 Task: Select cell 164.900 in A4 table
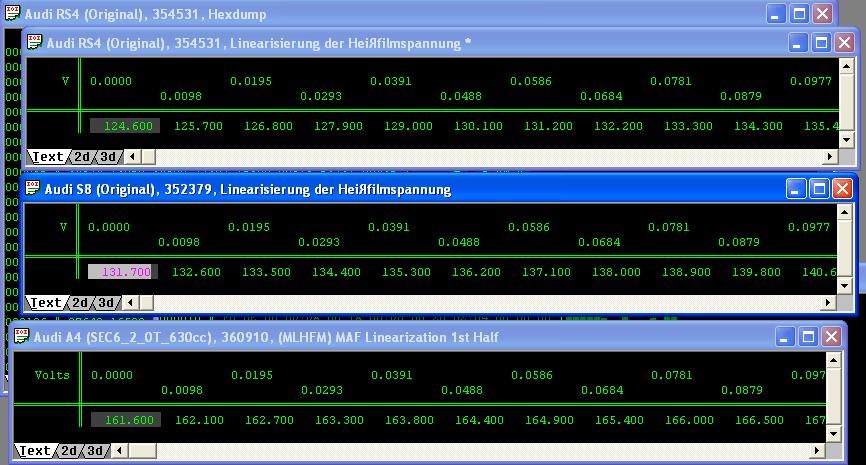(549, 420)
